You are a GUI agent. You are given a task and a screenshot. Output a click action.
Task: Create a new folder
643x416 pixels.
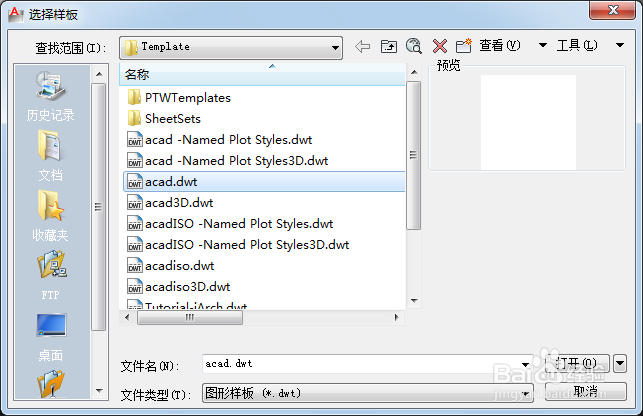pos(464,46)
